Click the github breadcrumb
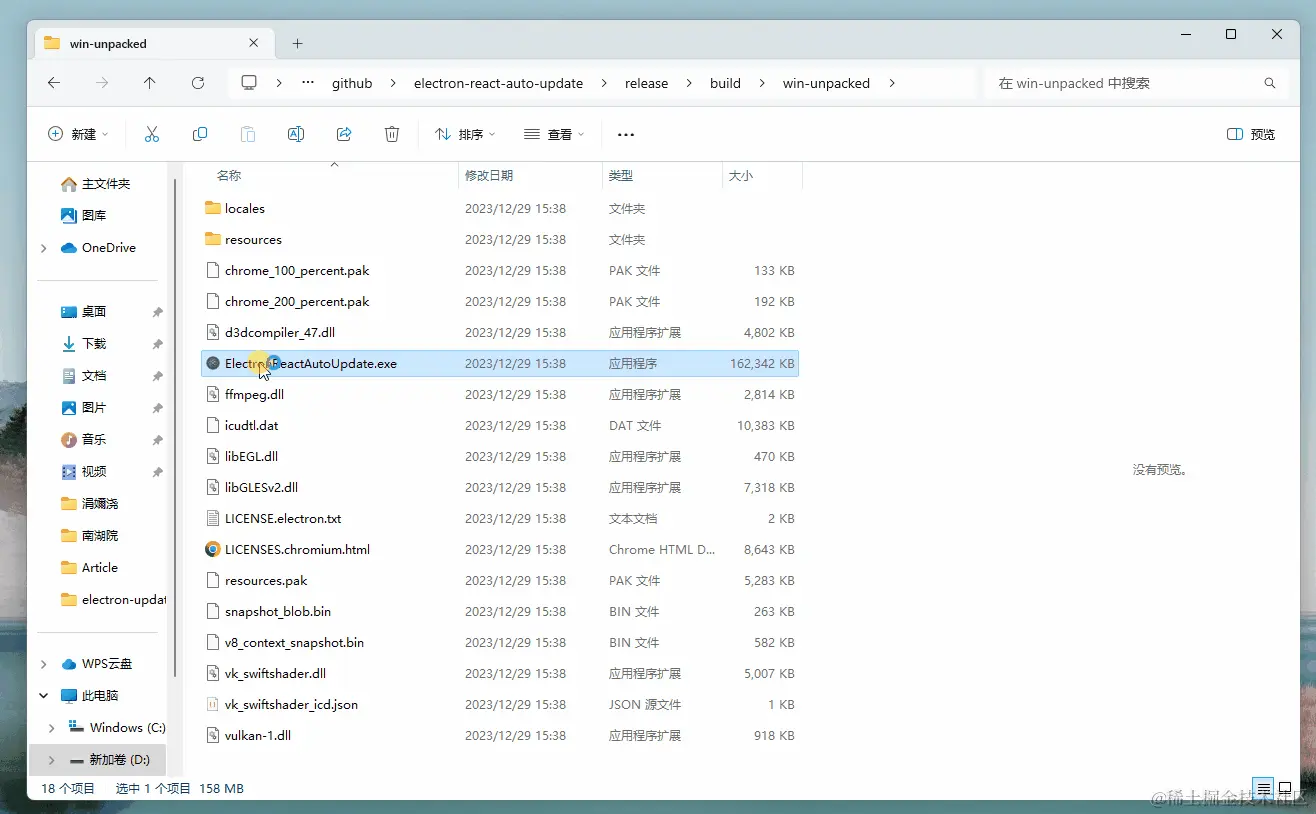The height and width of the screenshot is (814, 1316). pyautogui.click(x=352, y=83)
